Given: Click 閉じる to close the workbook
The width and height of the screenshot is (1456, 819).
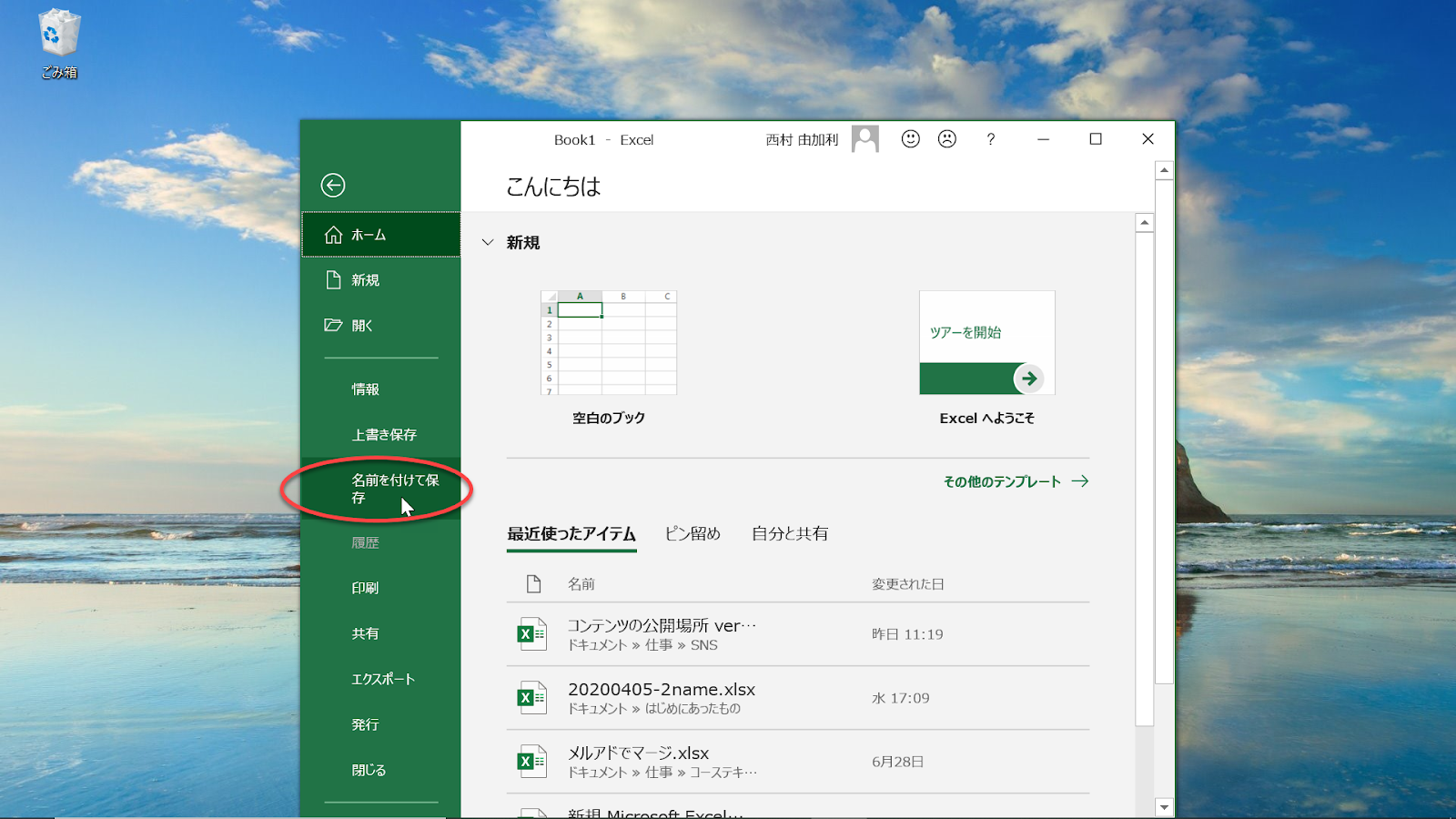Looking at the screenshot, I should [381, 770].
